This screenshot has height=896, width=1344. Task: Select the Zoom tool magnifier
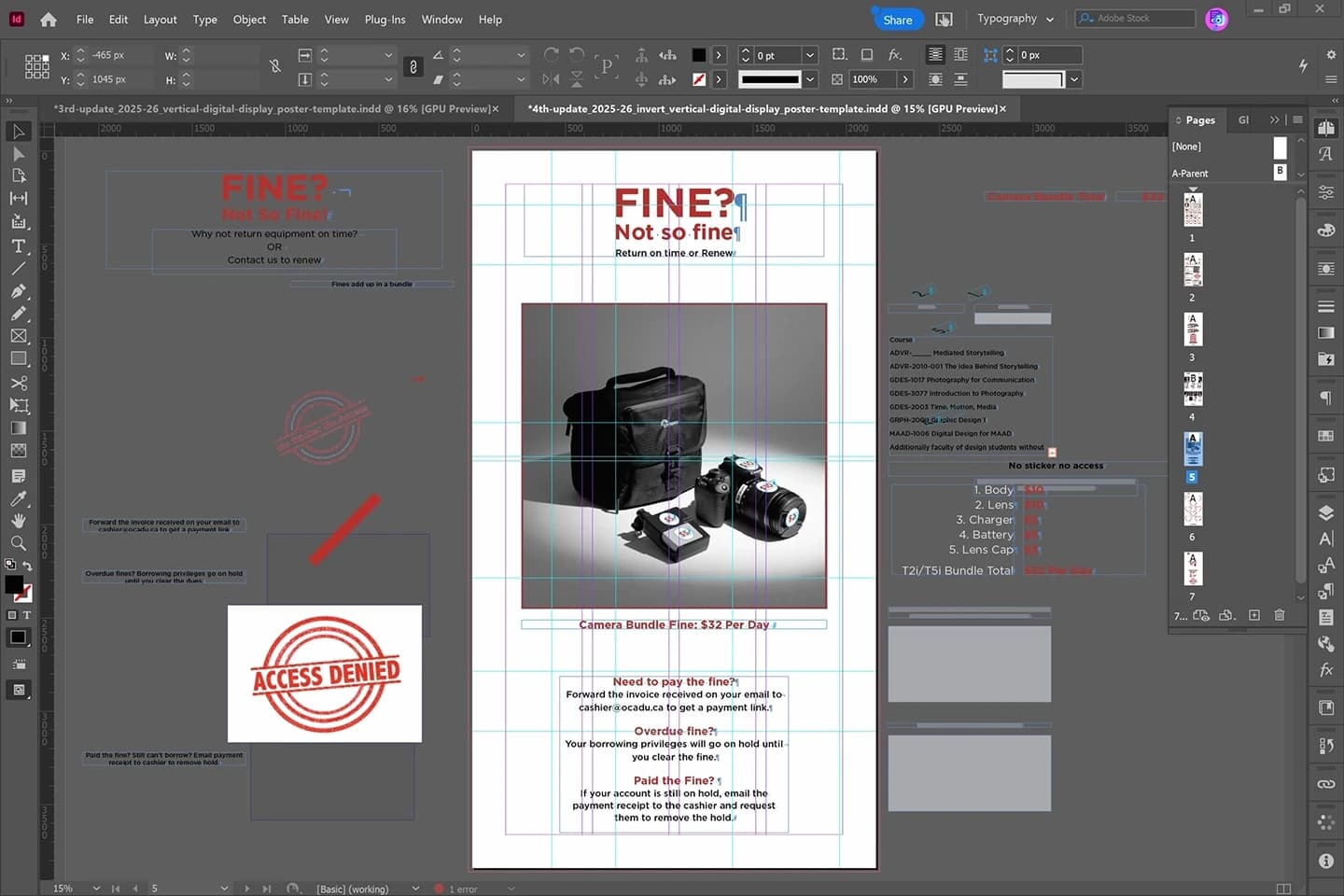click(18, 543)
